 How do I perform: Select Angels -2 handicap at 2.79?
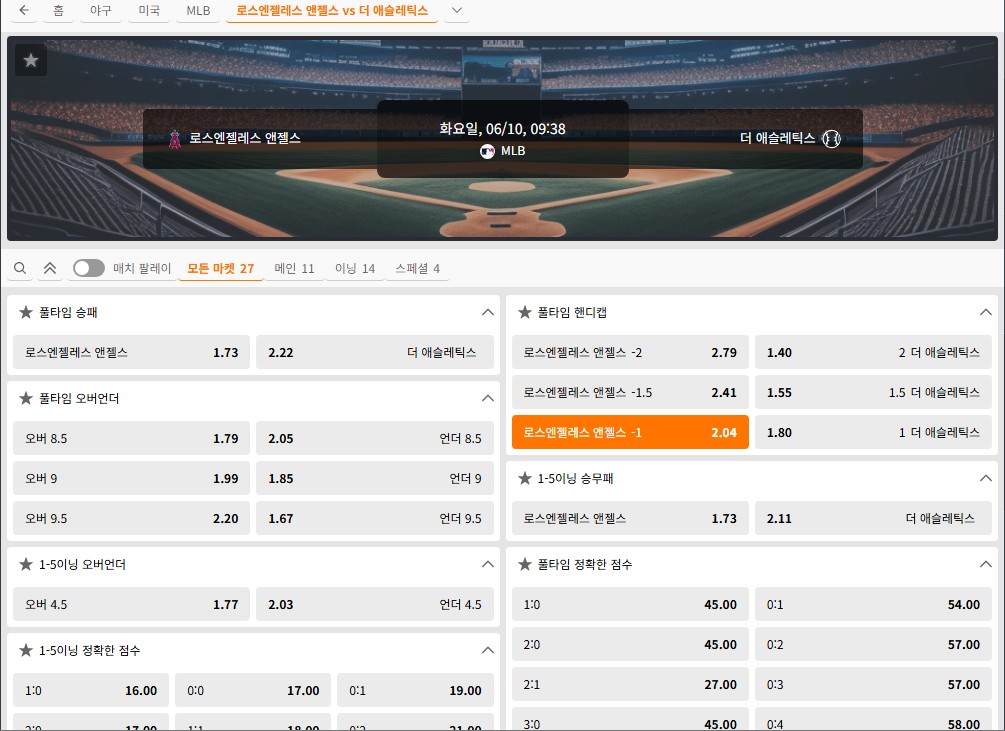click(630, 352)
